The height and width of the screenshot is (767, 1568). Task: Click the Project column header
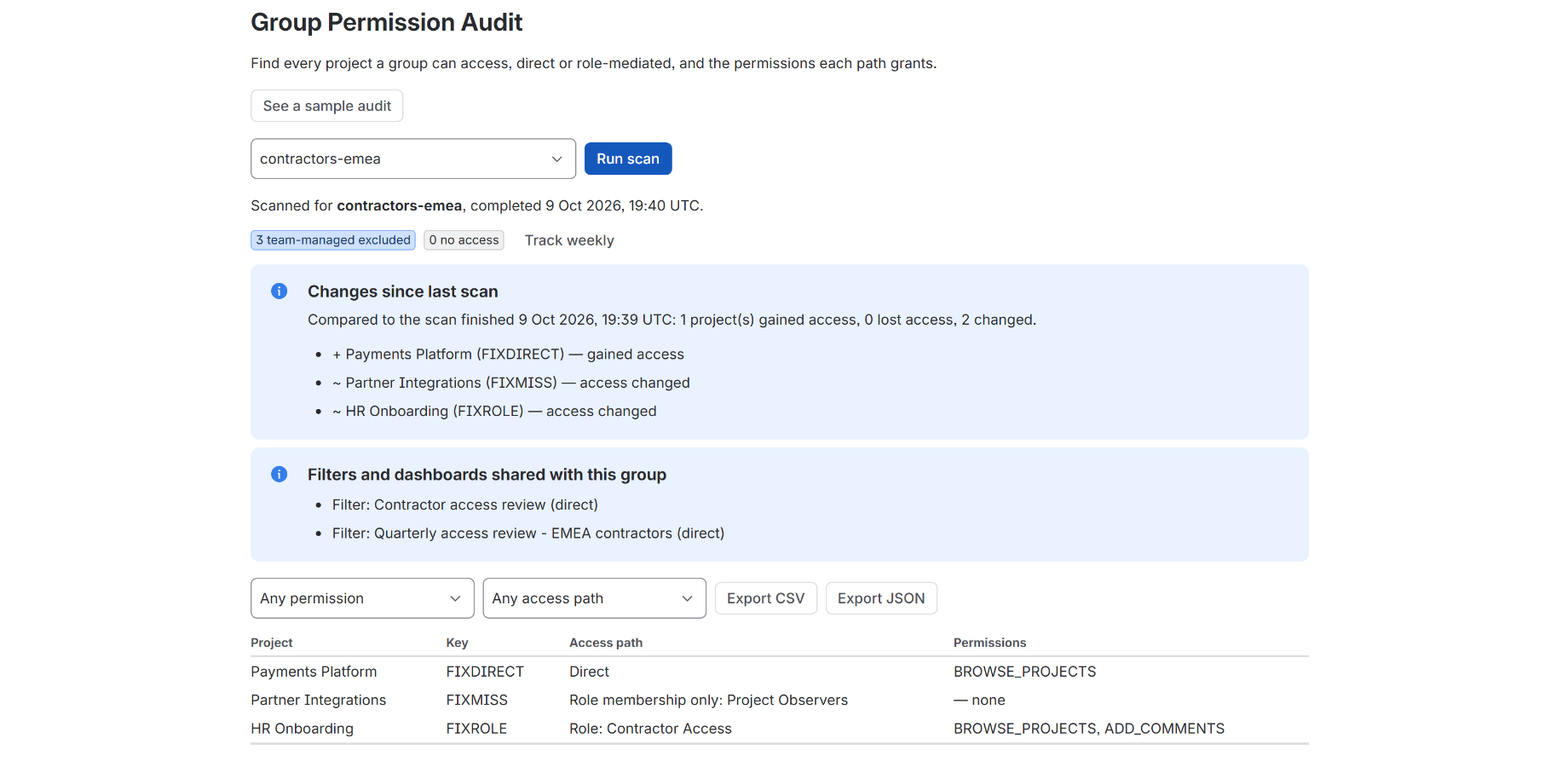[x=272, y=643]
